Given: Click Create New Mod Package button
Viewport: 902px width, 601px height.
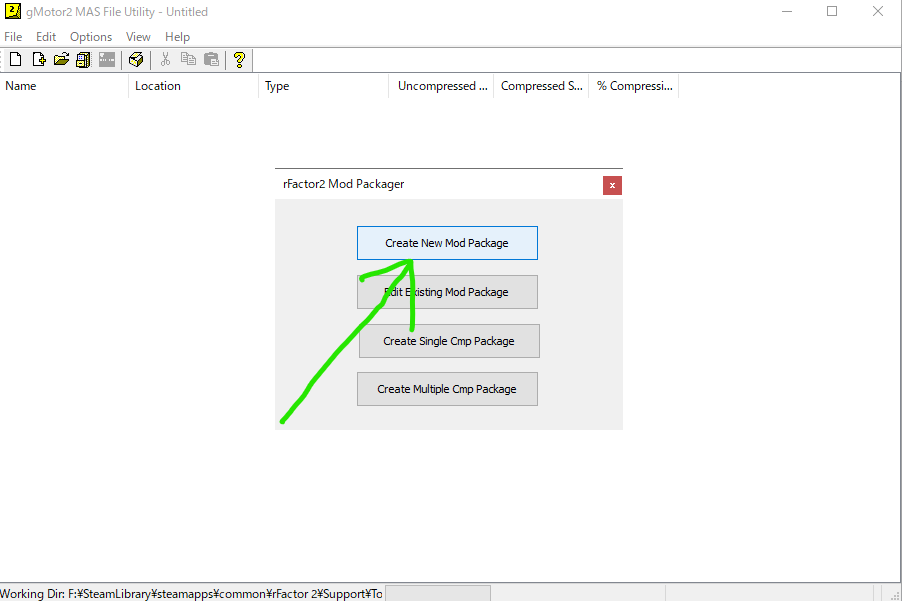Looking at the screenshot, I should pos(447,243).
